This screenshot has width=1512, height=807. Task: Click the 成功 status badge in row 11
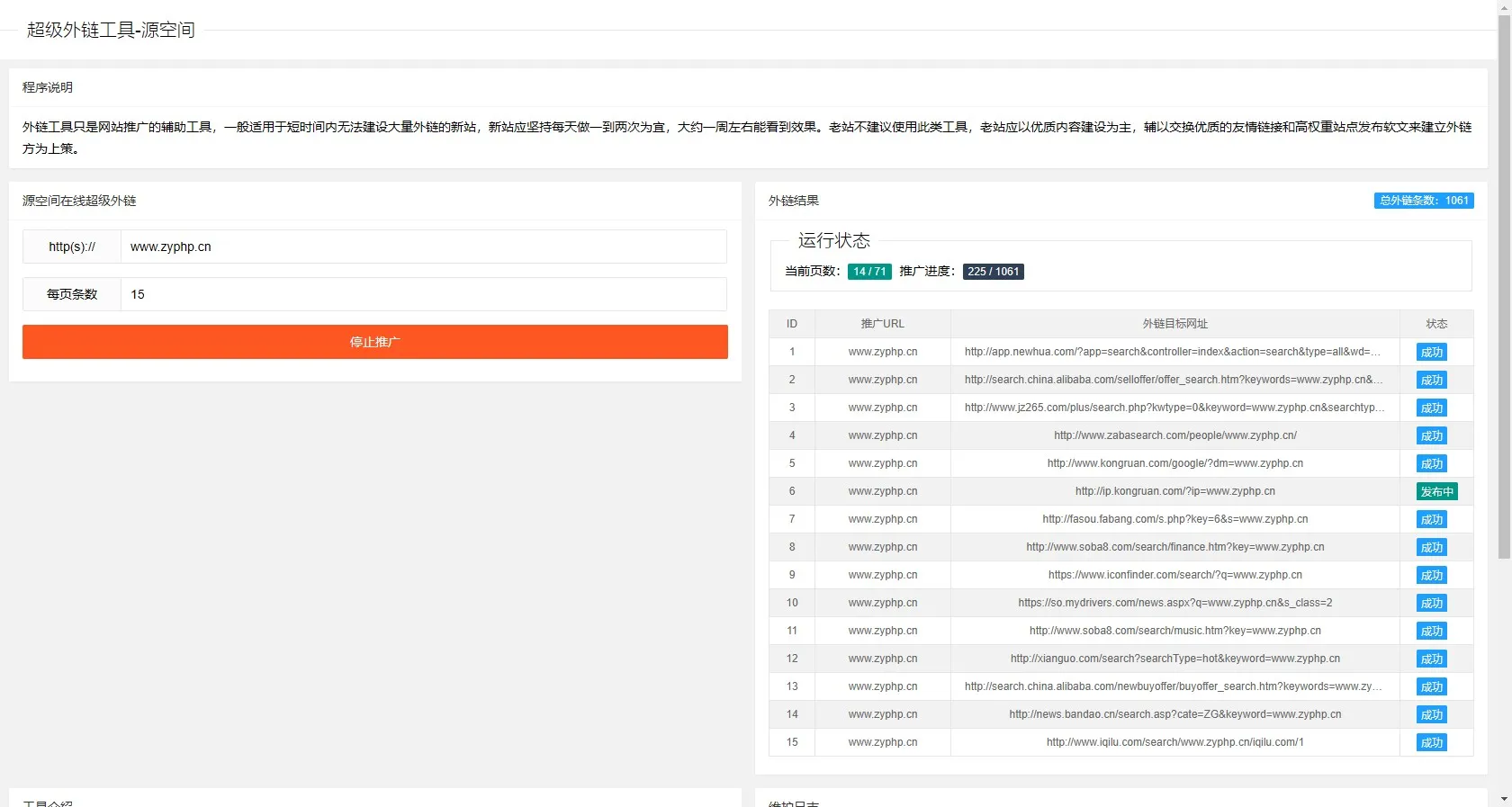(1432, 632)
